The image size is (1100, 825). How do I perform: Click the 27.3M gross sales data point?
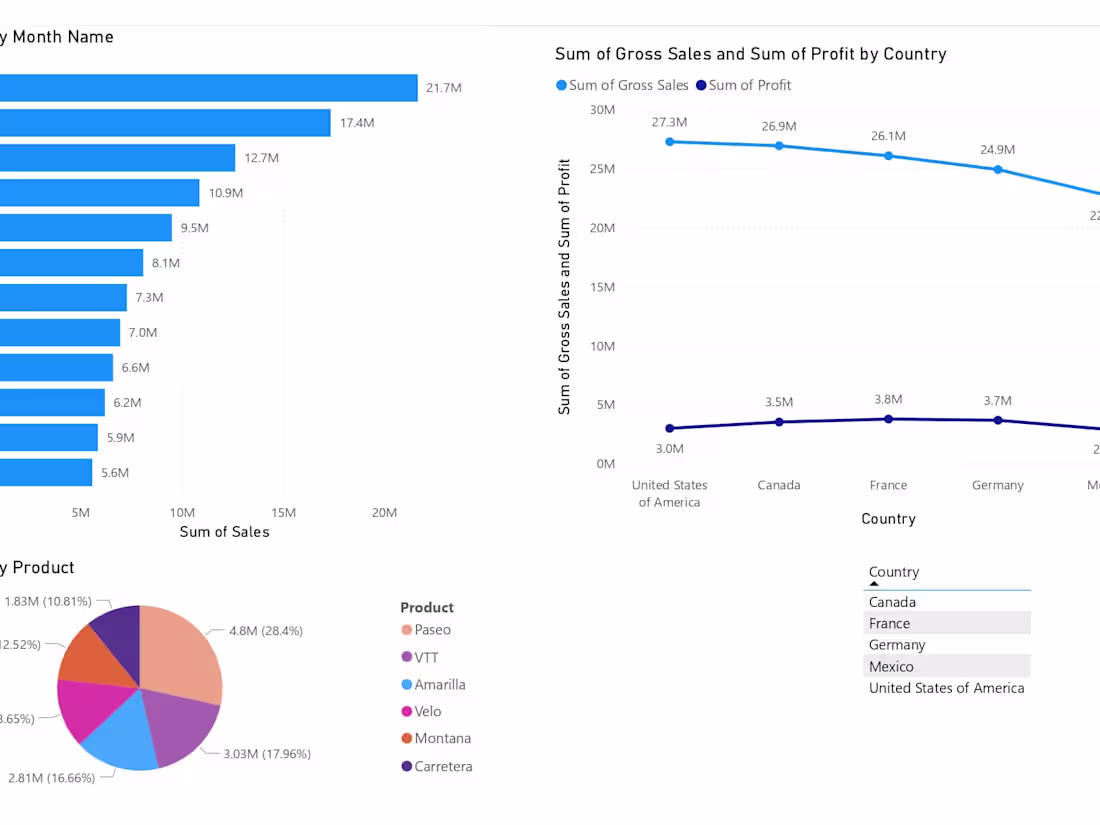(670, 142)
